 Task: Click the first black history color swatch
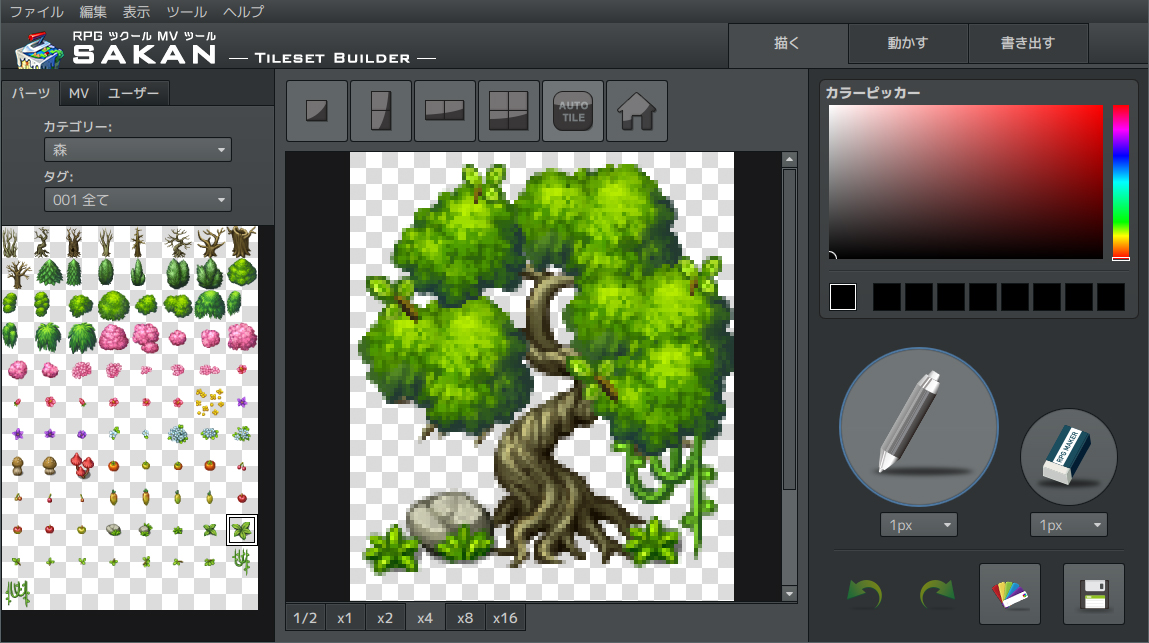pyautogui.click(x=887, y=297)
